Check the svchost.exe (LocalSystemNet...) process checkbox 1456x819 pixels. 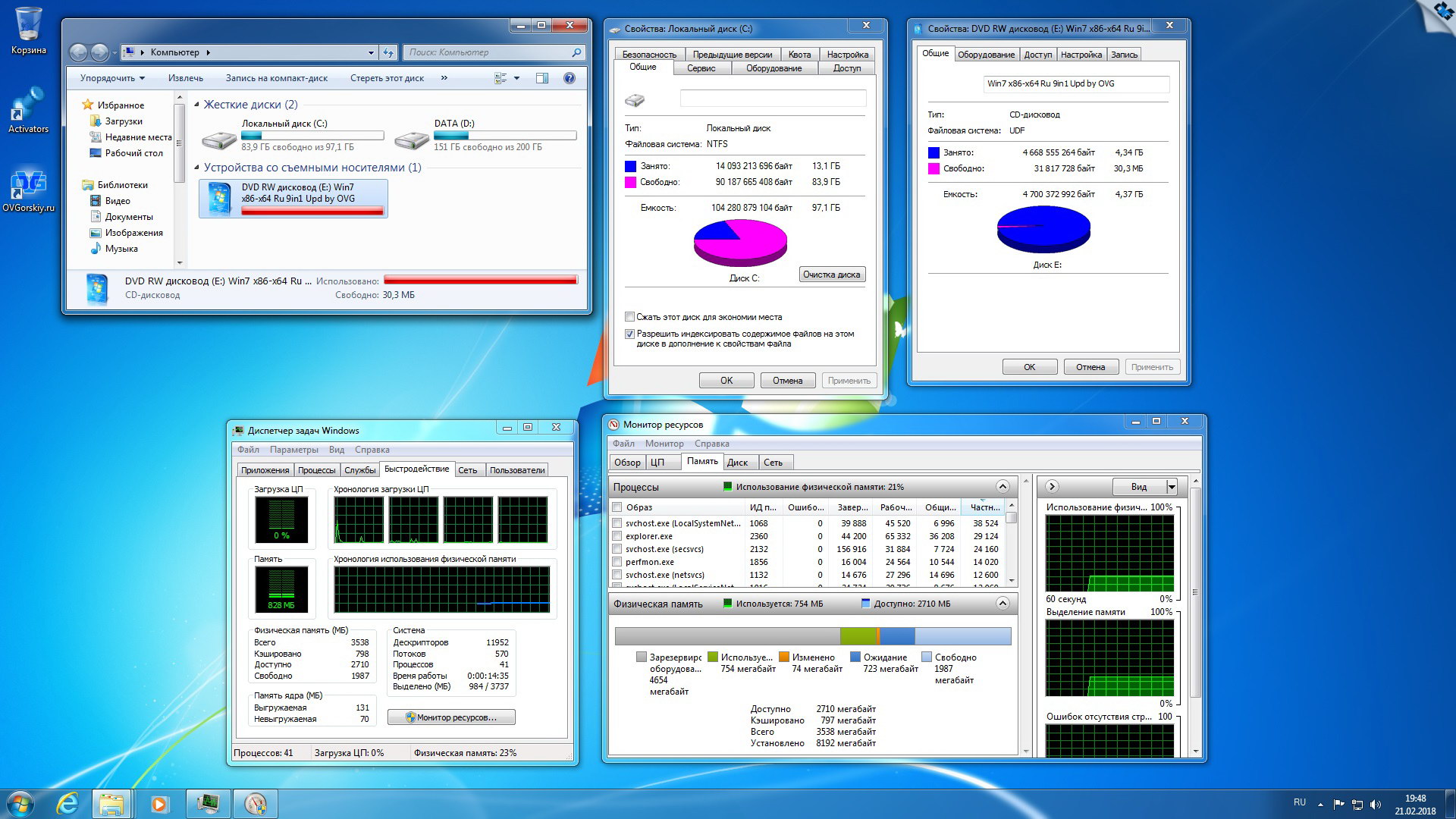point(617,523)
